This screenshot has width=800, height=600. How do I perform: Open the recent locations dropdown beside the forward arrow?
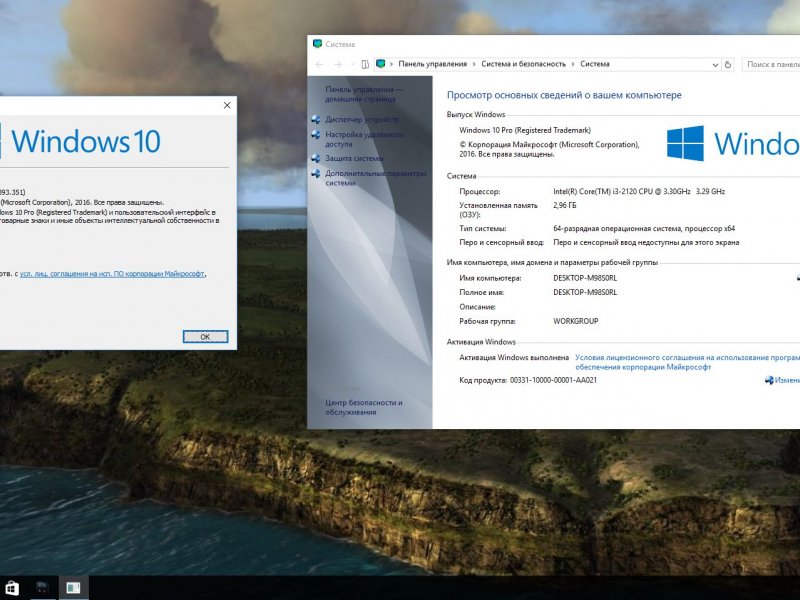pos(353,64)
